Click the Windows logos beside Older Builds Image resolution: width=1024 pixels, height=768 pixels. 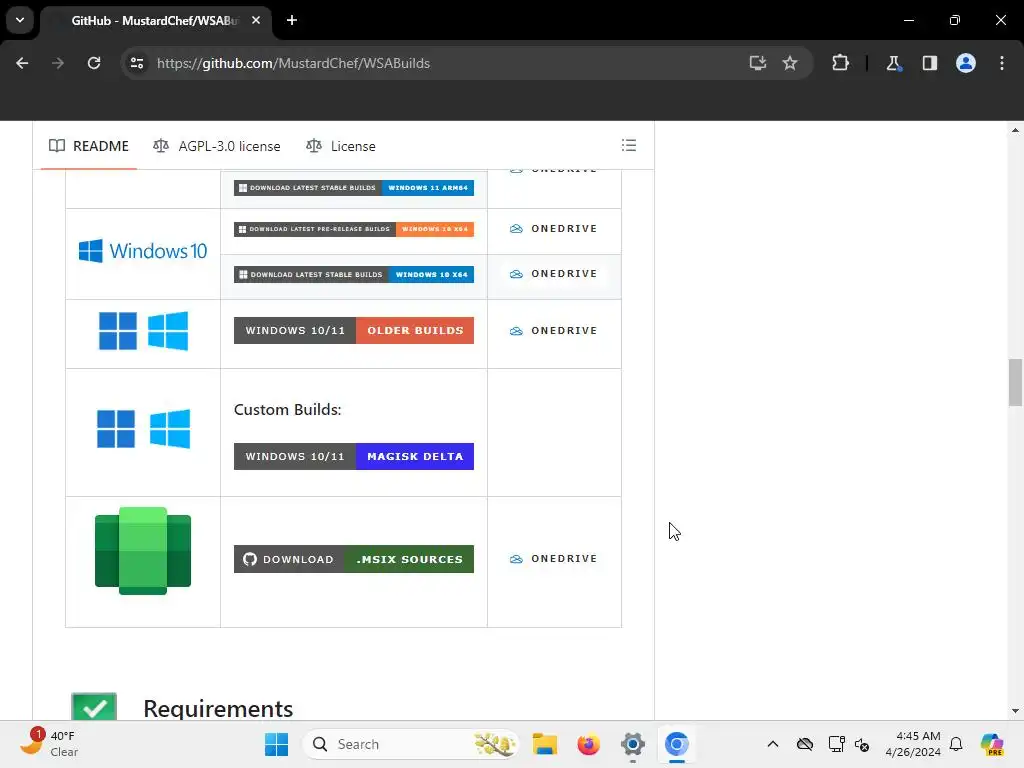pos(143,331)
